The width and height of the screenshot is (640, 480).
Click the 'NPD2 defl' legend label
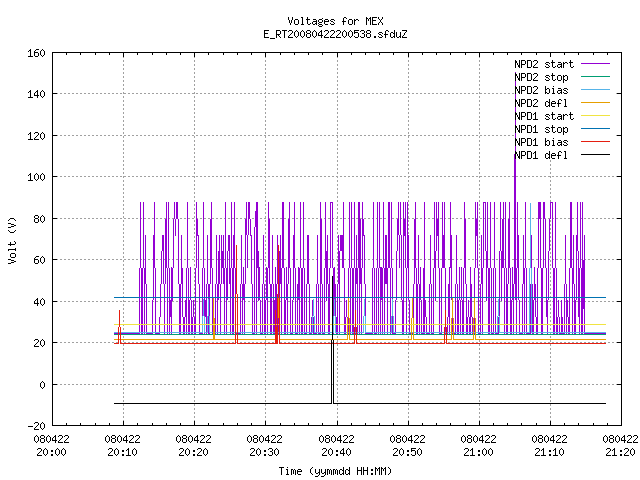pyautogui.click(x=541, y=103)
